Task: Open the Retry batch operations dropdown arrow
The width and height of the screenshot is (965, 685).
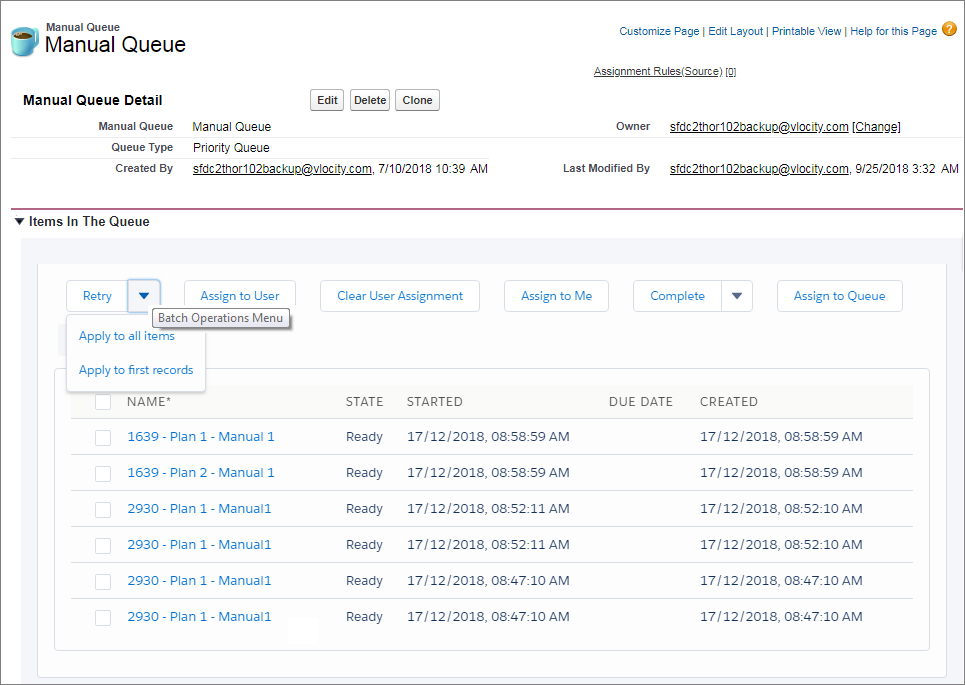Action: click(144, 296)
